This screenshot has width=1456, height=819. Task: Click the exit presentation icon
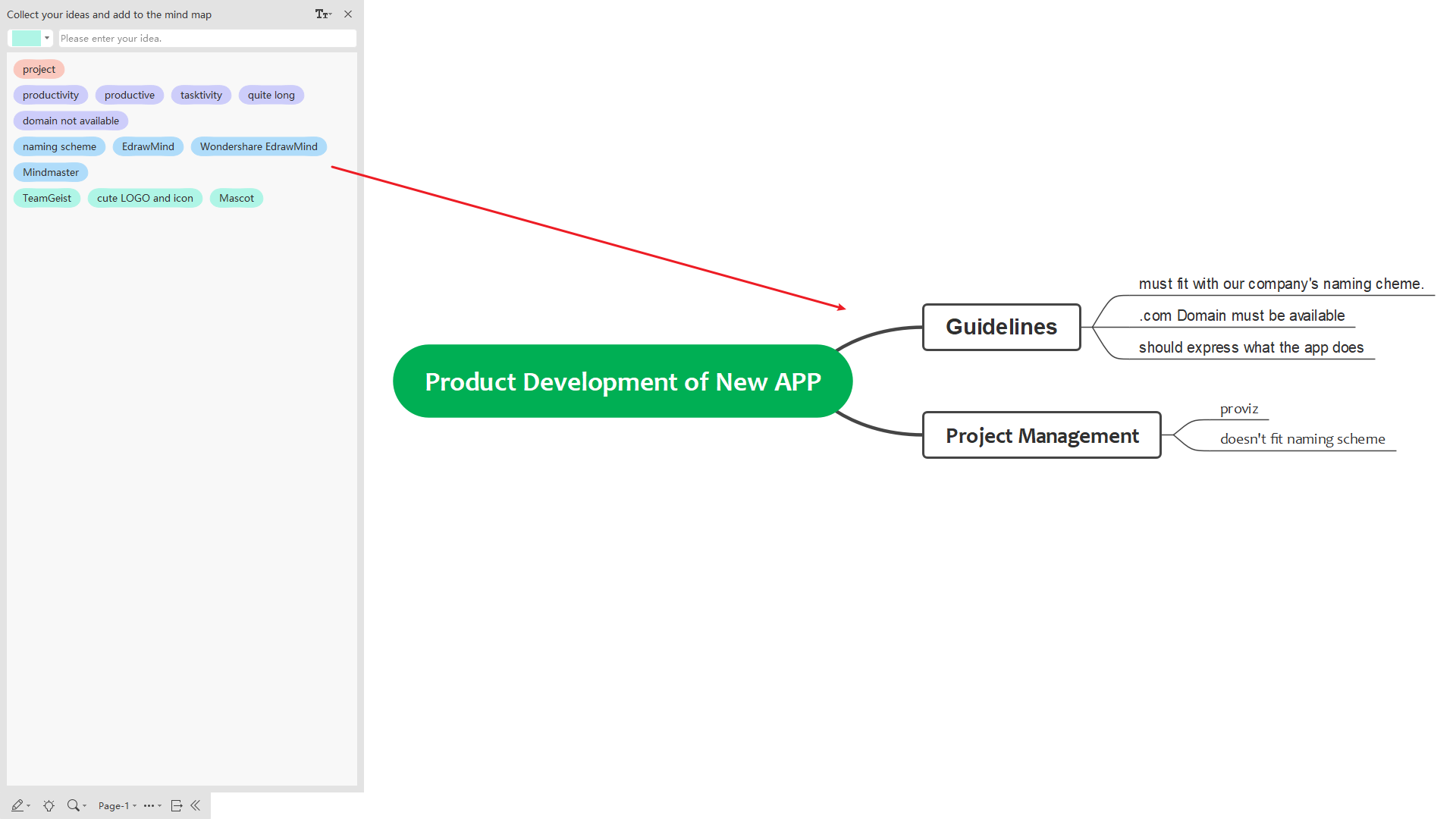pos(176,805)
